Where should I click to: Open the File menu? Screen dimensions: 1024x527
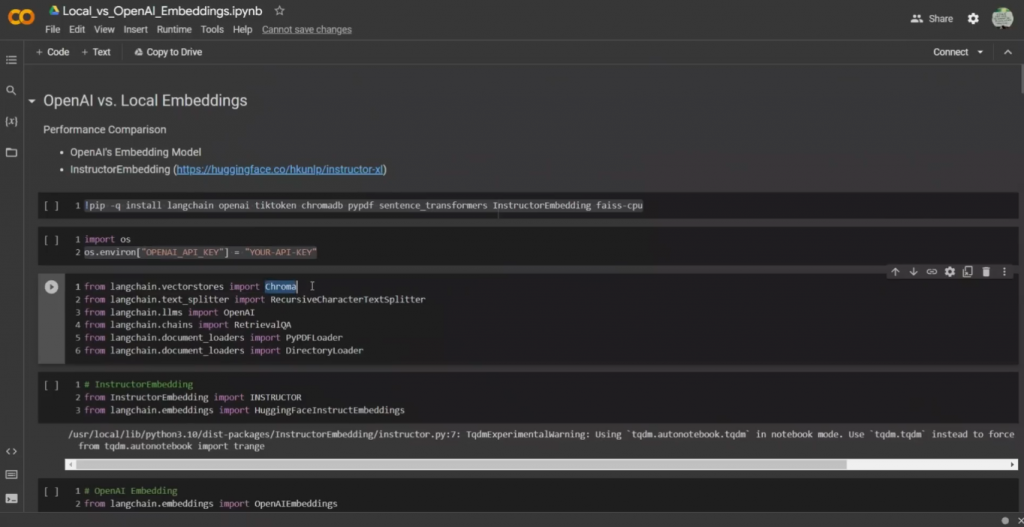click(52, 29)
